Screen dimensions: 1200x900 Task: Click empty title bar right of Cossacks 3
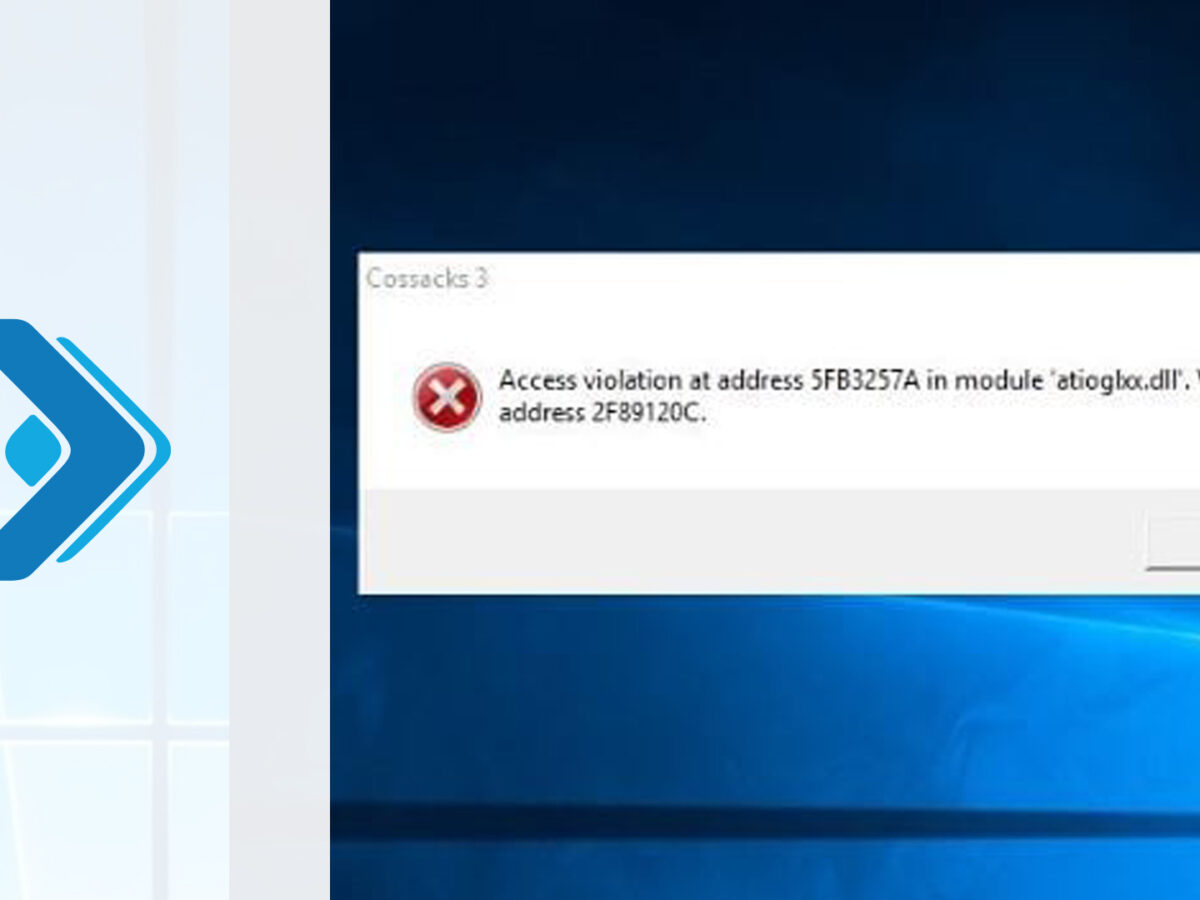(800, 279)
